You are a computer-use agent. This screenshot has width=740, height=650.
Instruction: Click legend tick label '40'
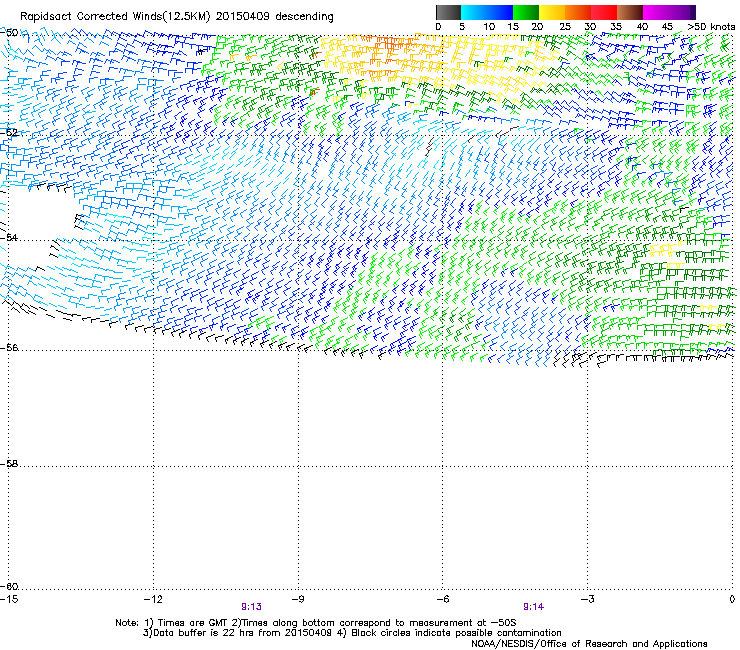pyautogui.click(x=642, y=27)
